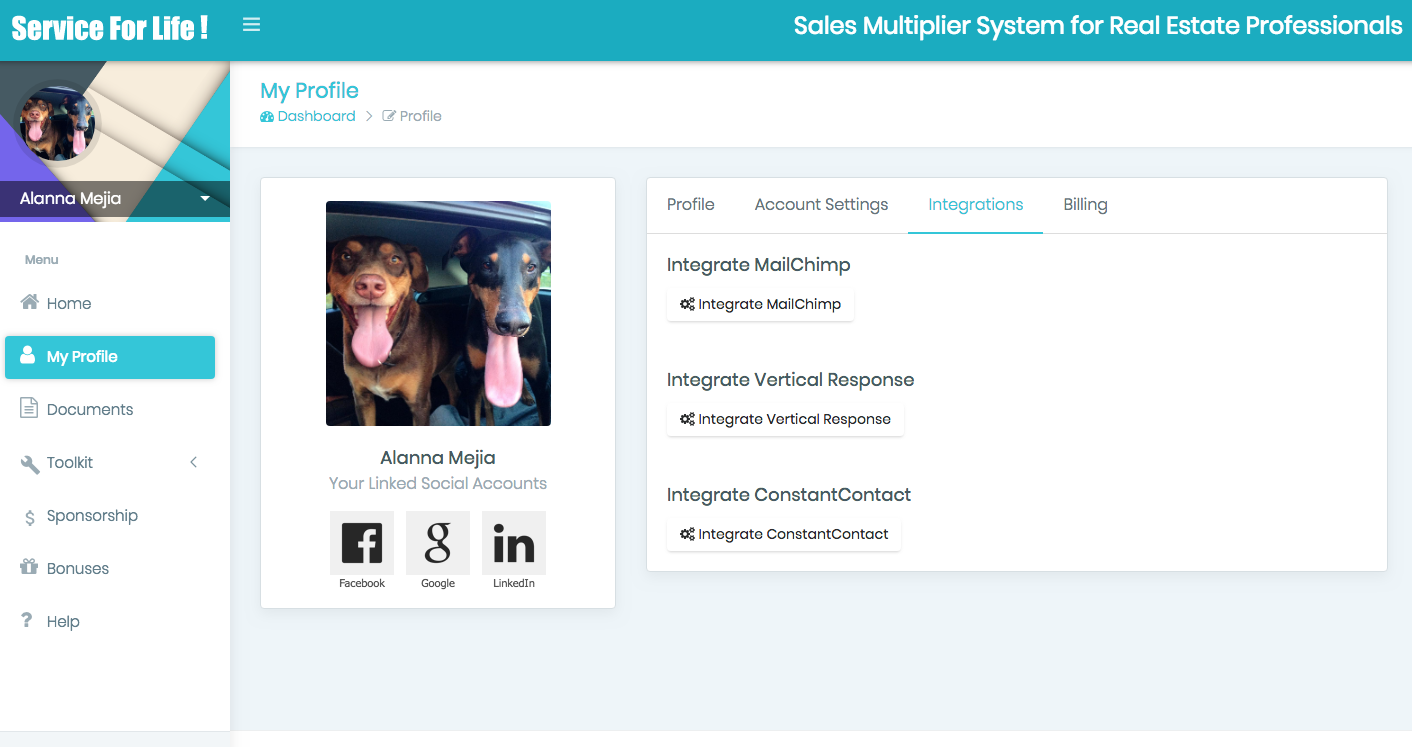This screenshot has height=747, width=1412.
Task: Click the Service For Life logo
Action: point(110,28)
